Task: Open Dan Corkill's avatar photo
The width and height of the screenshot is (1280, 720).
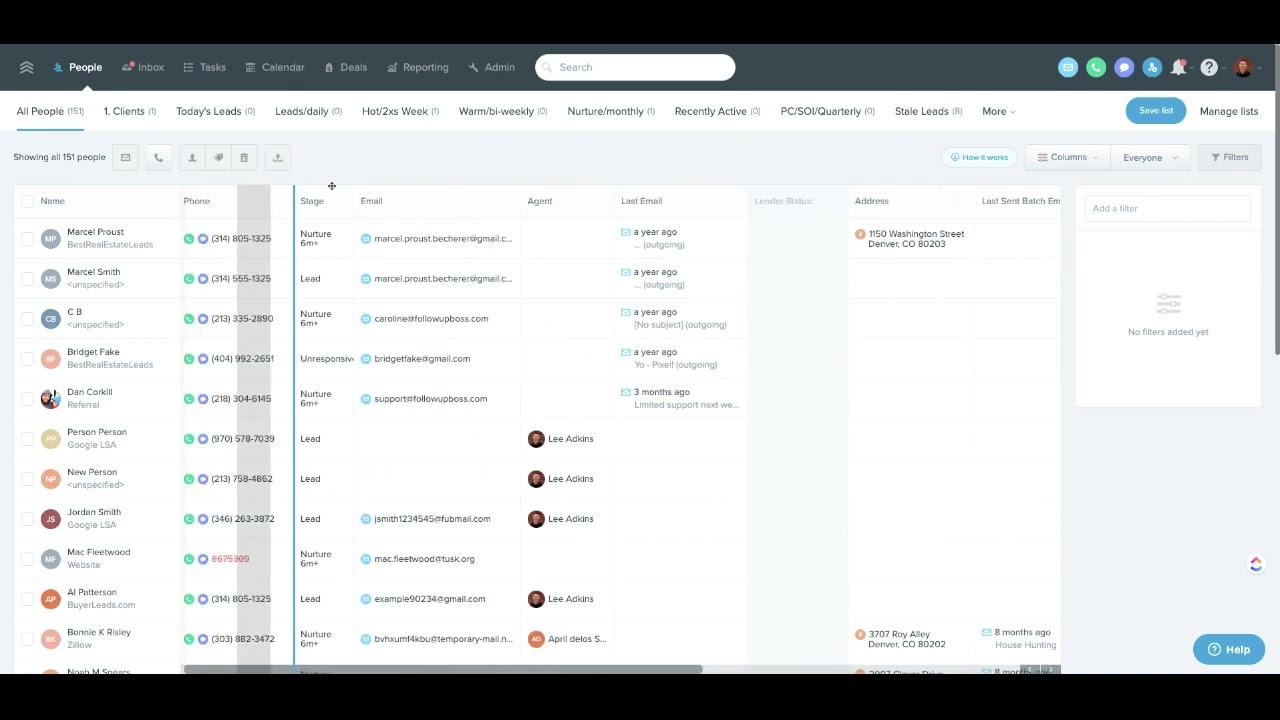Action: click(50, 399)
